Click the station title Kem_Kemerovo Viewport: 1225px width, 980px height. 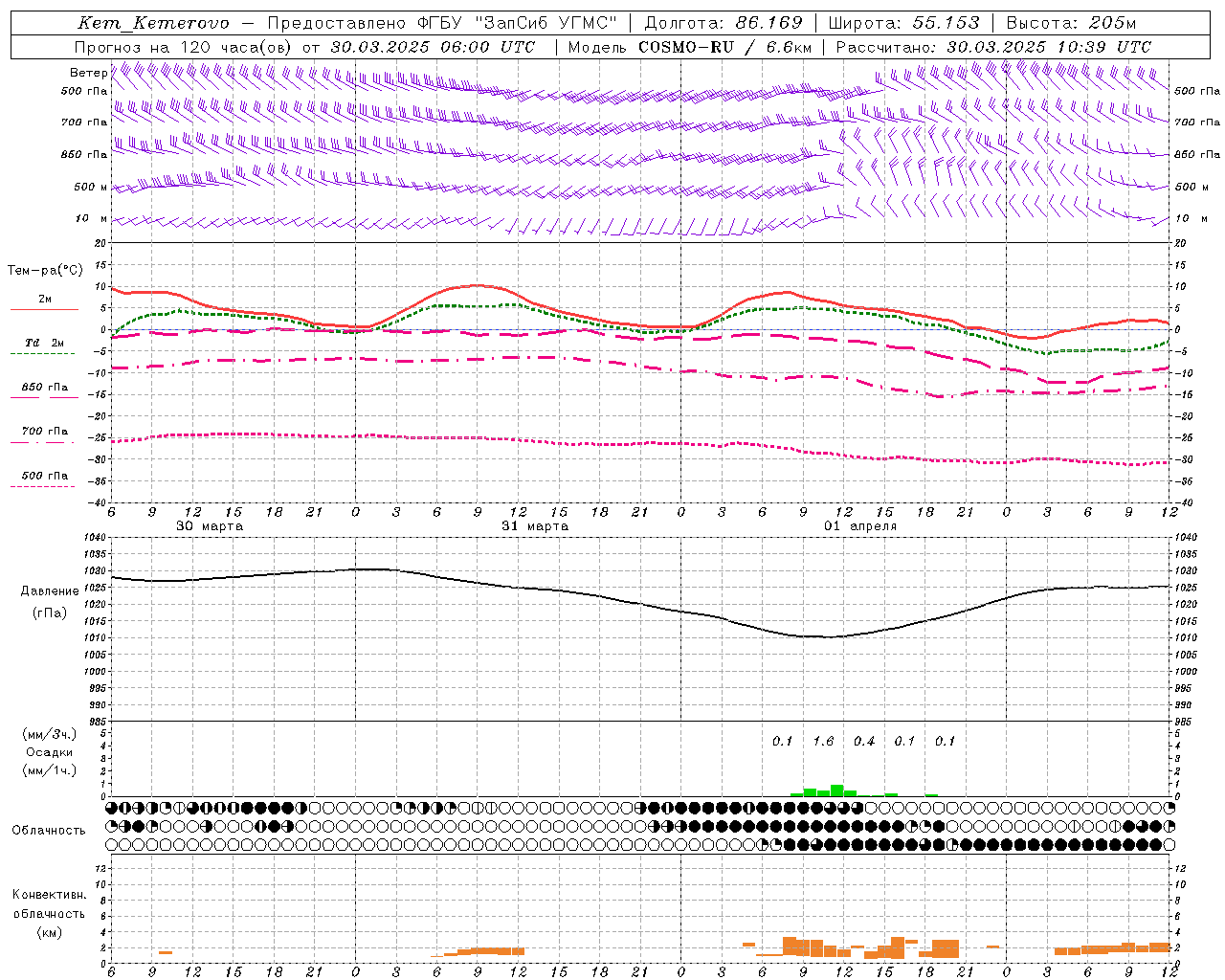coord(153,23)
